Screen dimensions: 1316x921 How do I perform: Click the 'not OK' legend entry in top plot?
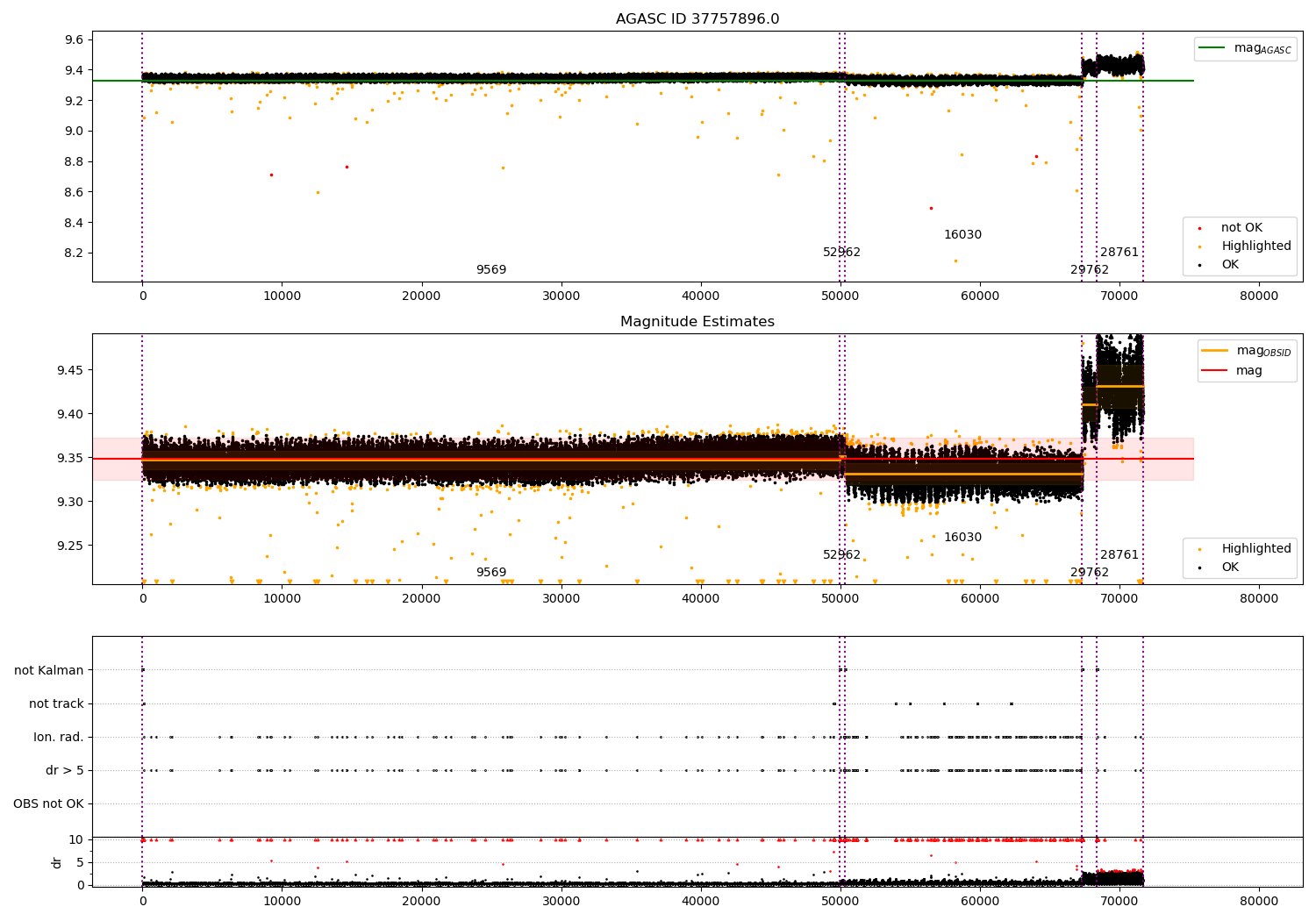tap(1230, 228)
